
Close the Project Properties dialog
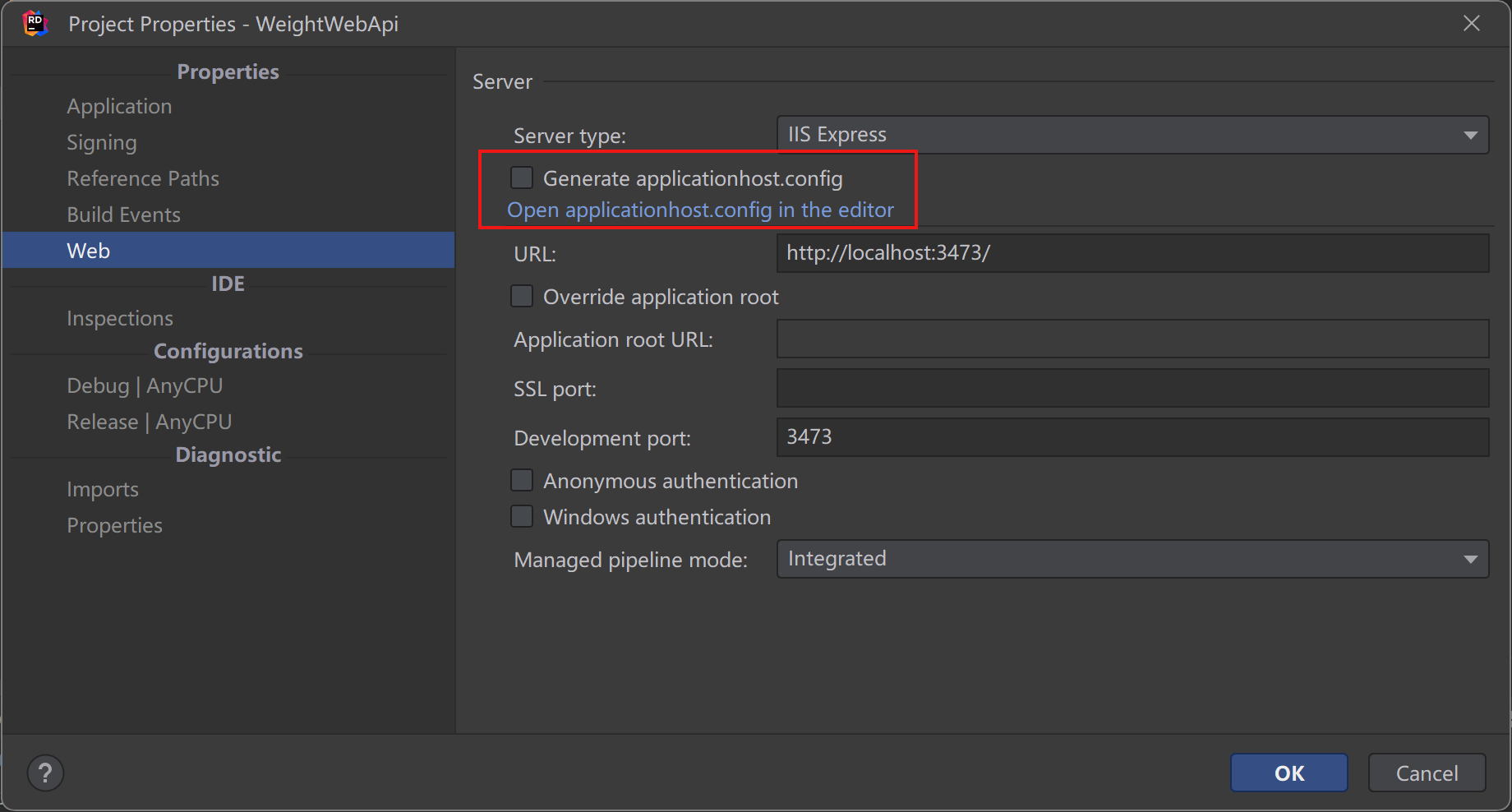click(x=1472, y=23)
